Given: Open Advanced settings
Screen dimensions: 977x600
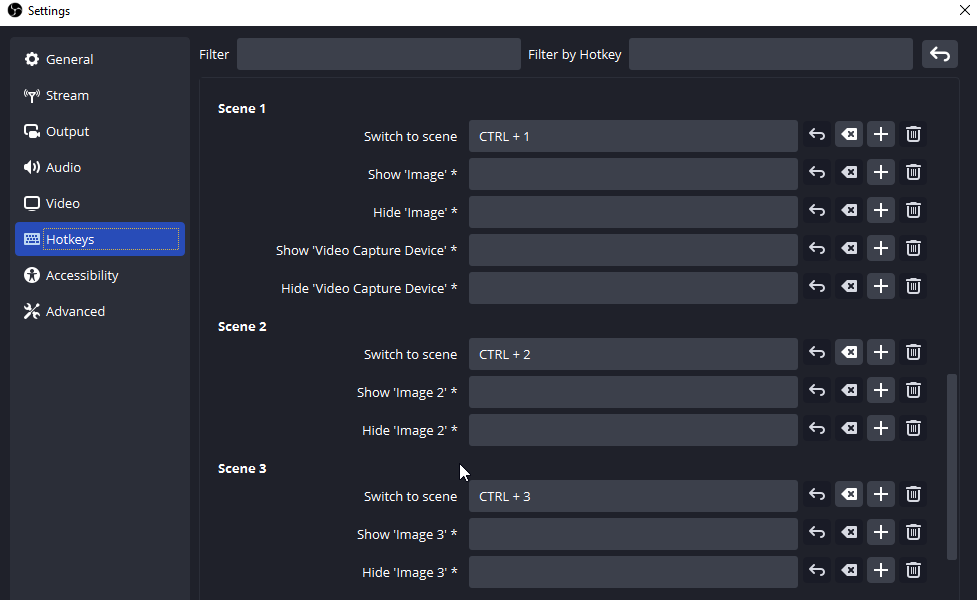Looking at the screenshot, I should [x=75, y=312].
